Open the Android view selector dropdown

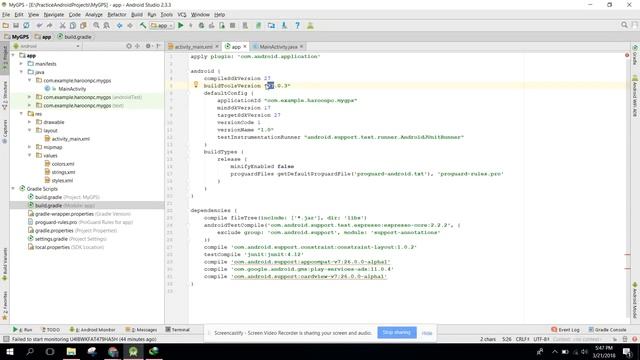click(47, 46)
